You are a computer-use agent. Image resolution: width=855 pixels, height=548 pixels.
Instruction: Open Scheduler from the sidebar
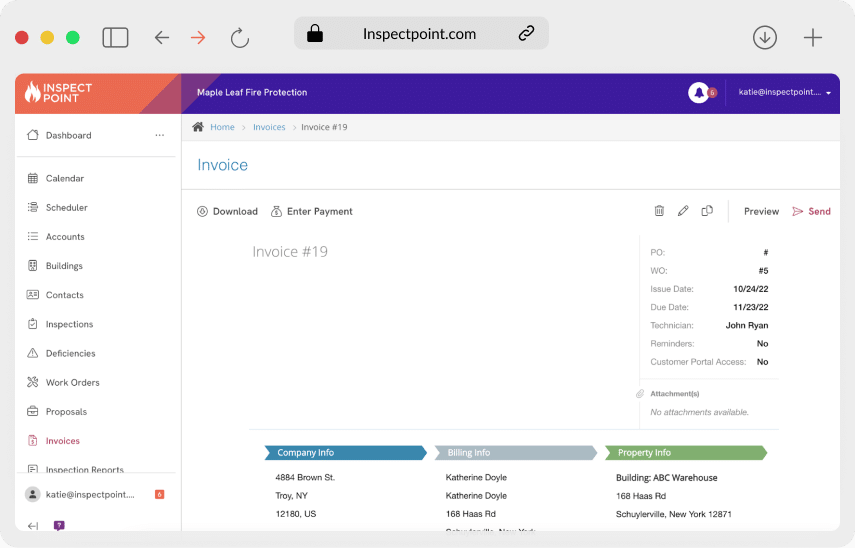(66, 208)
